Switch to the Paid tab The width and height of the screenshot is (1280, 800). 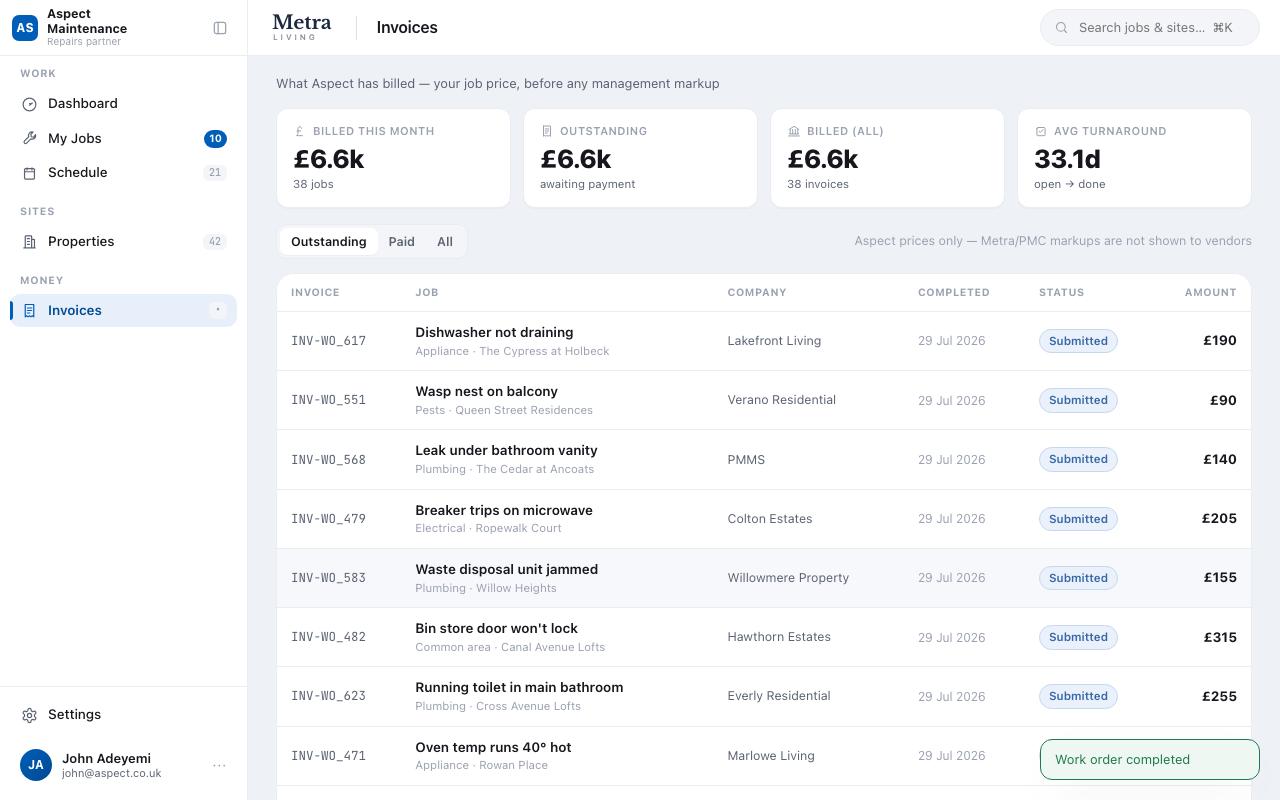pyautogui.click(x=401, y=242)
